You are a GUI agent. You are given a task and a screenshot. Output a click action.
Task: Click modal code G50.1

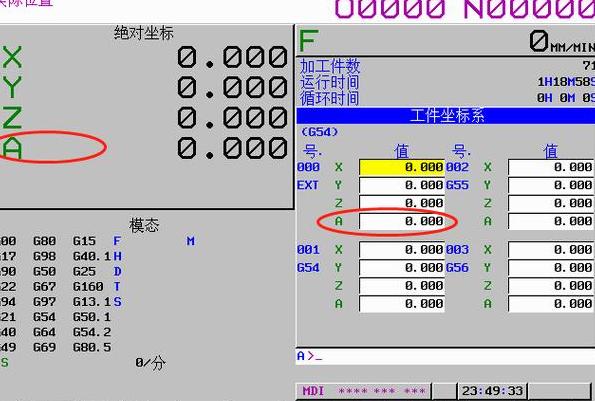pos(92,317)
